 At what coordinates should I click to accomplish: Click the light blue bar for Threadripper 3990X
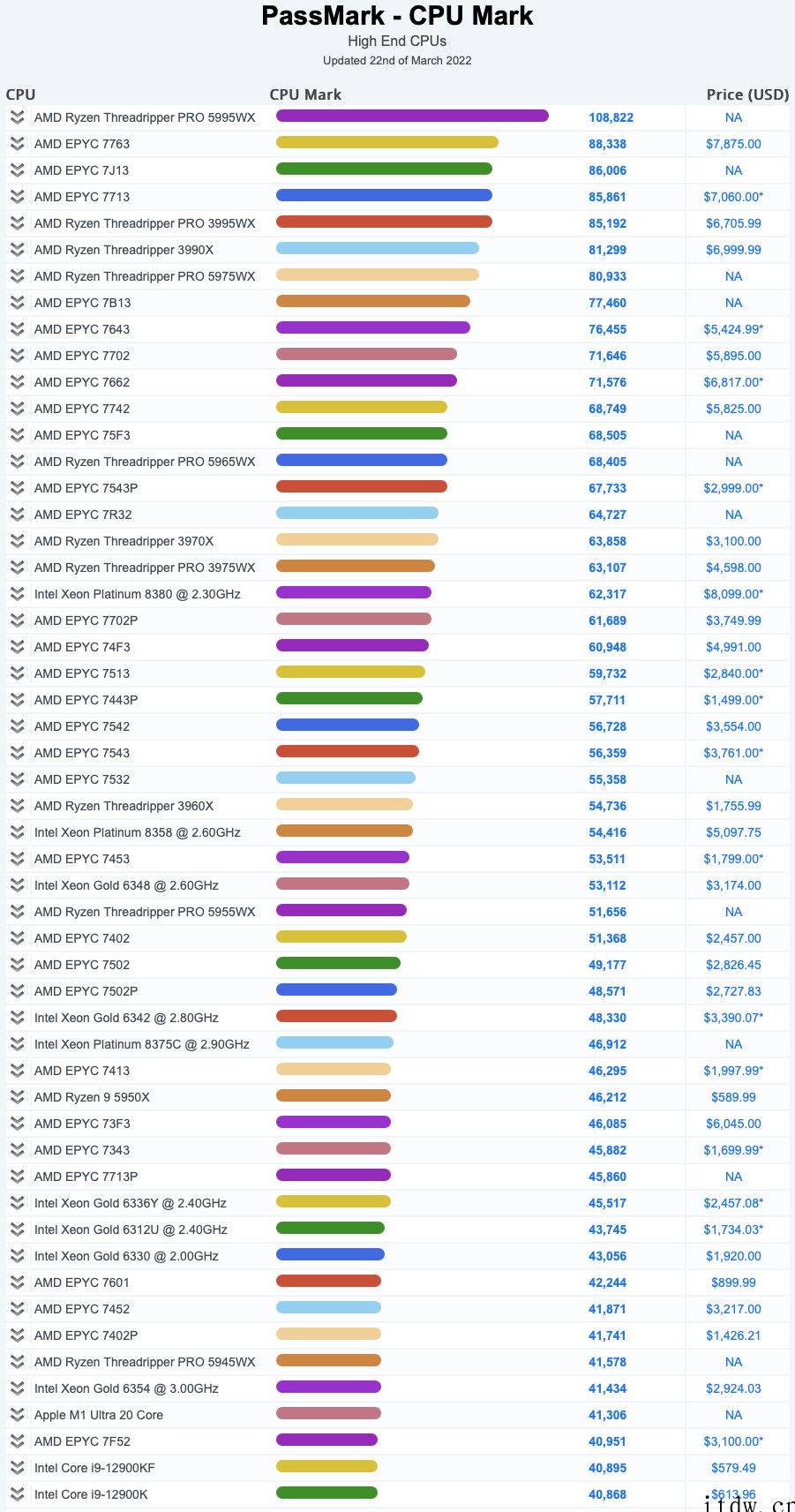coord(378,248)
